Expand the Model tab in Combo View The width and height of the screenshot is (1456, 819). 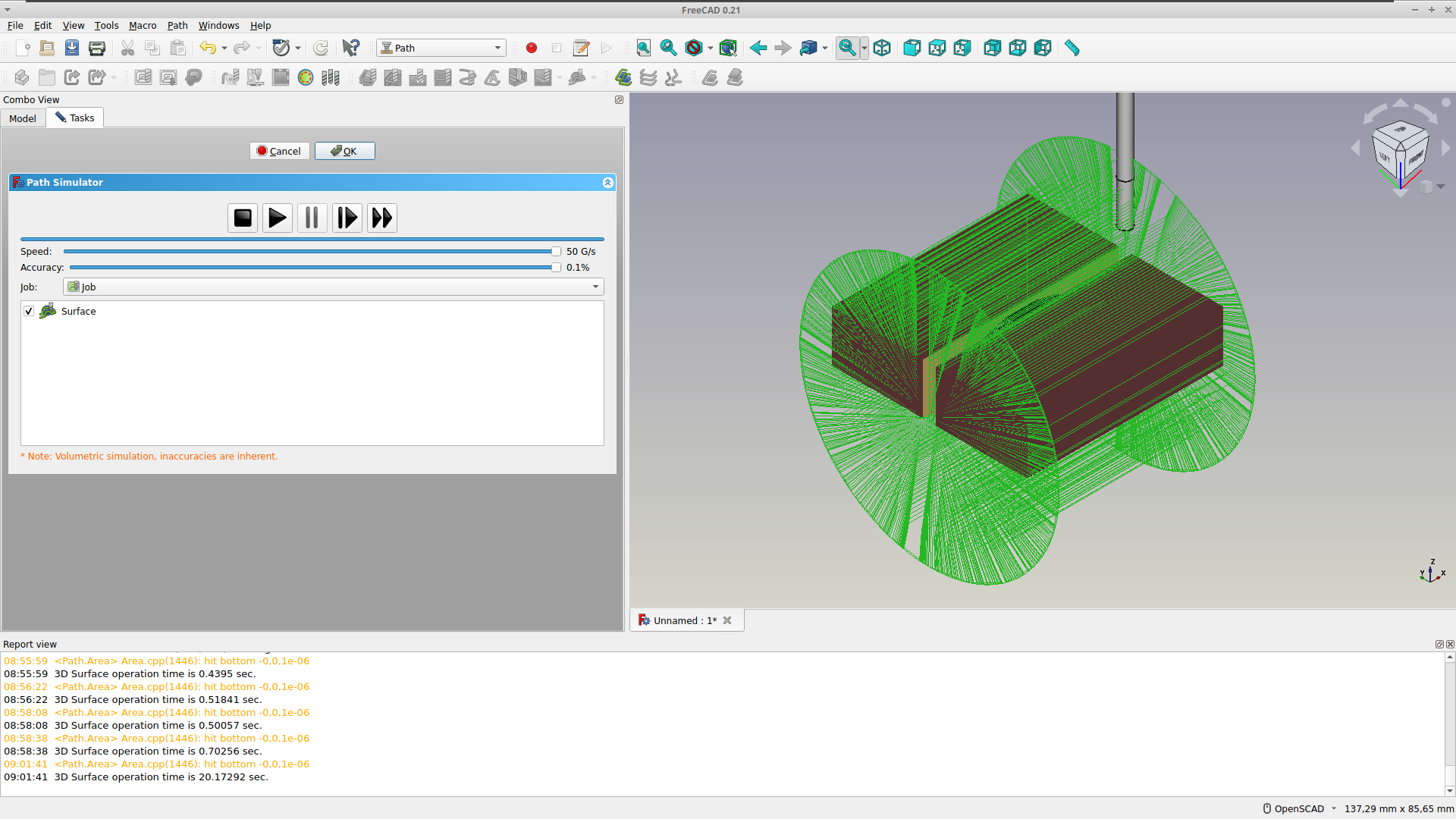(22, 118)
